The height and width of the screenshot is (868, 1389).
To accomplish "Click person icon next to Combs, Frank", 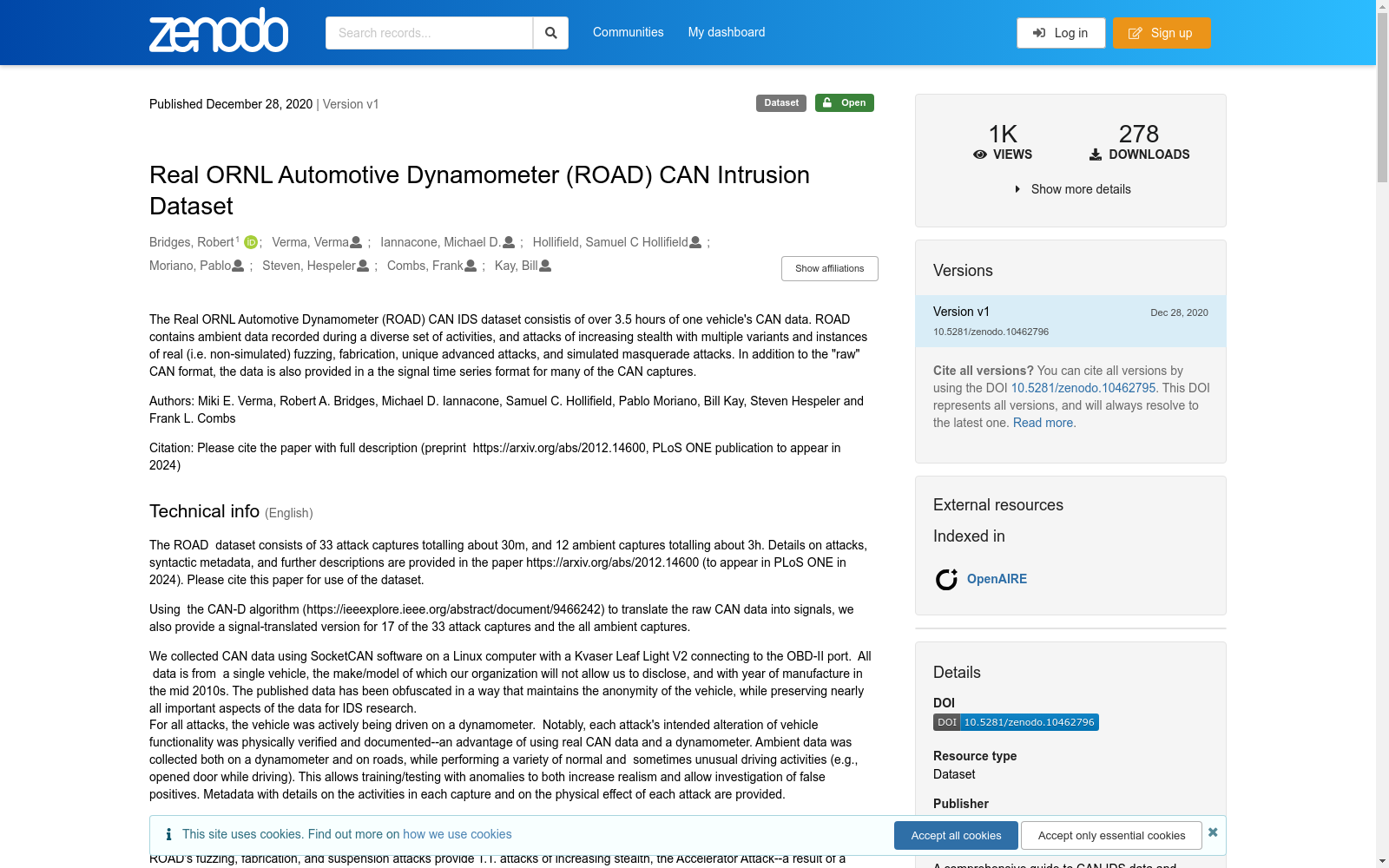I will 471,266.
